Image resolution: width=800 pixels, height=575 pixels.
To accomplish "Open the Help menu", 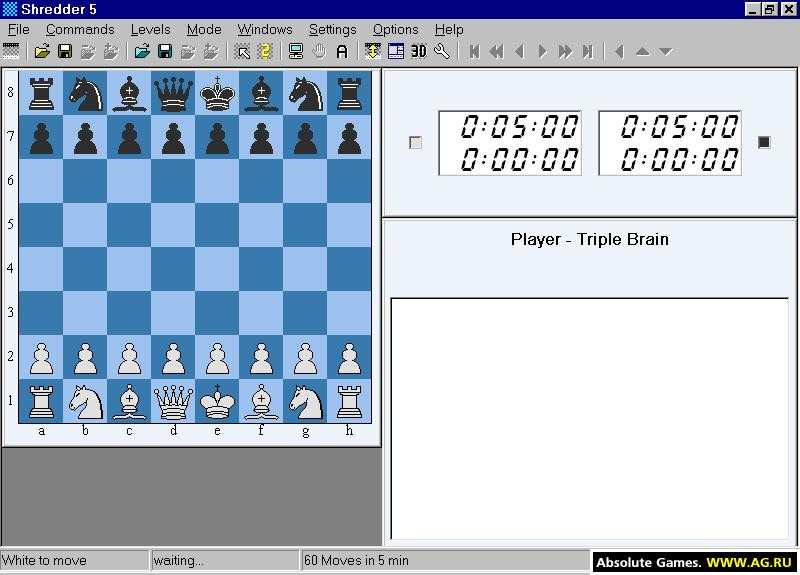I will (x=449, y=30).
